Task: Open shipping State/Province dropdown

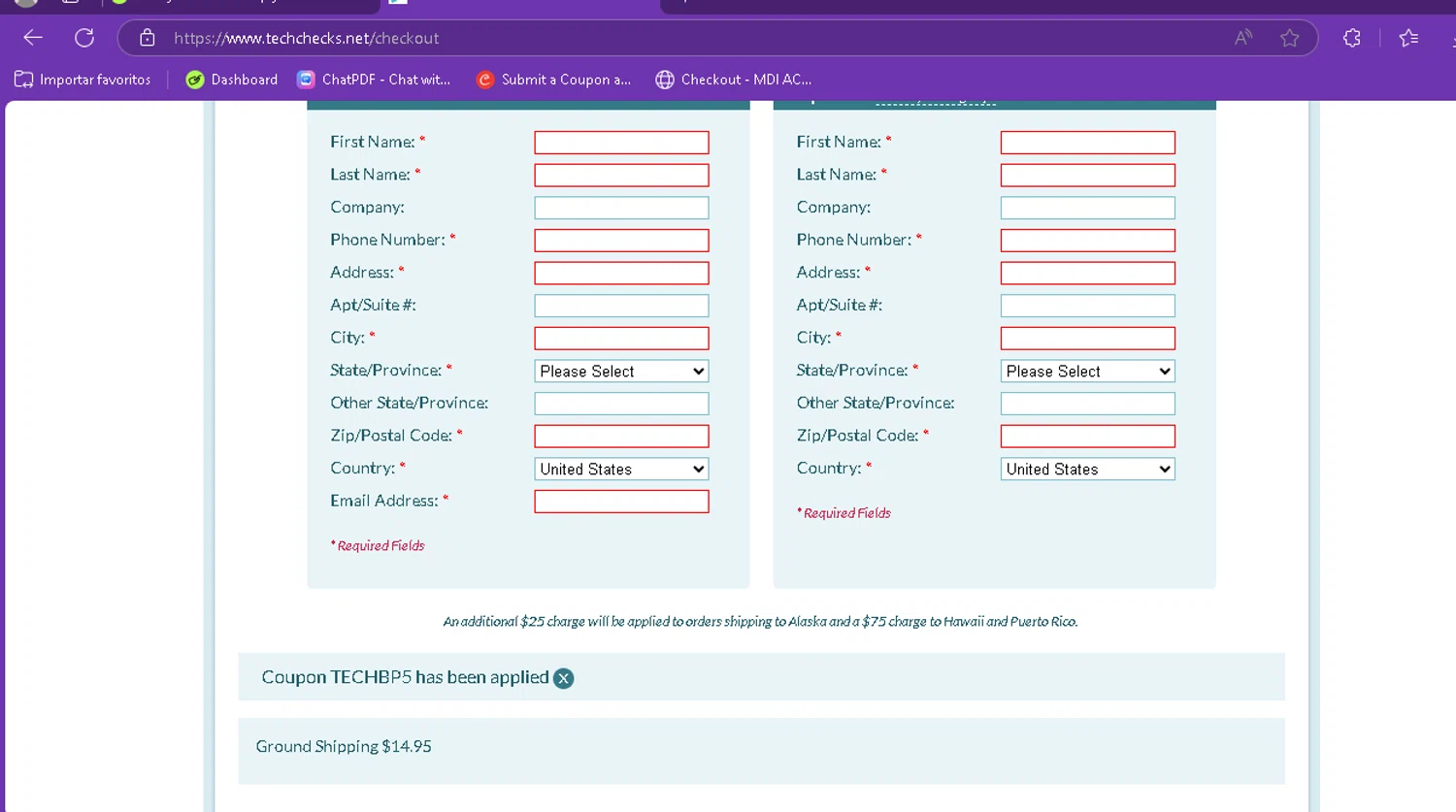Action: point(1088,371)
